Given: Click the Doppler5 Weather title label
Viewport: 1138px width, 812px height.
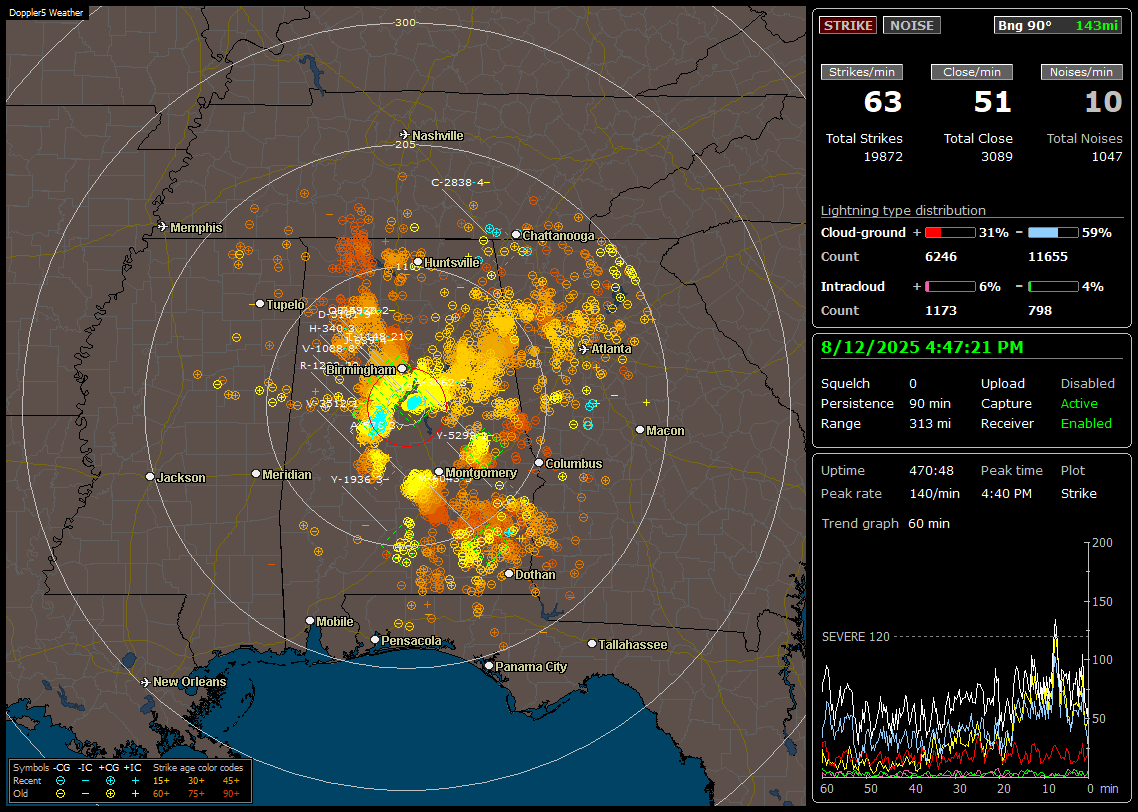Looking at the screenshot, I should pyautogui.click(x=46, y=12).
